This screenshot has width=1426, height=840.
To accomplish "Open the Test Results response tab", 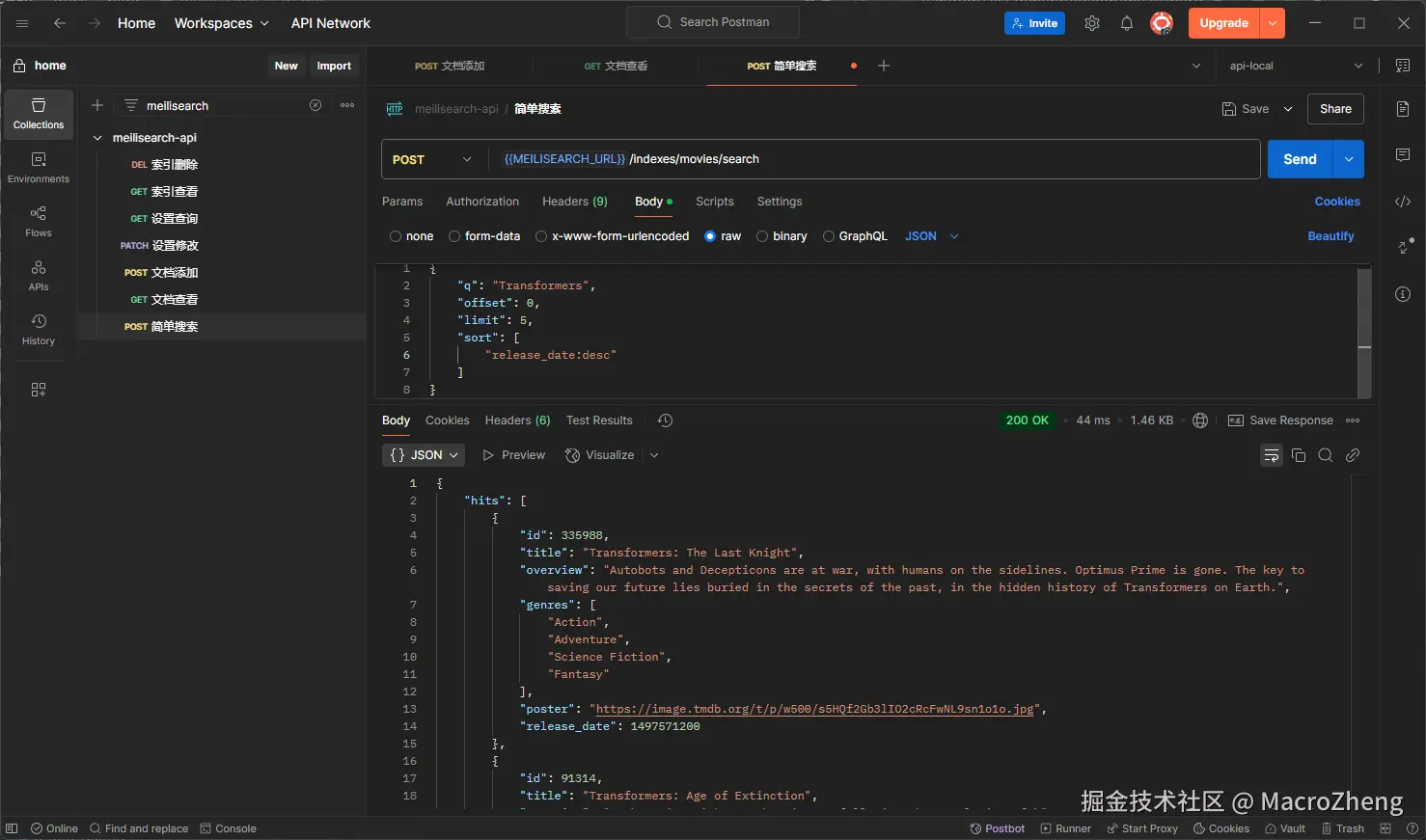I will (x=599, y=420).
